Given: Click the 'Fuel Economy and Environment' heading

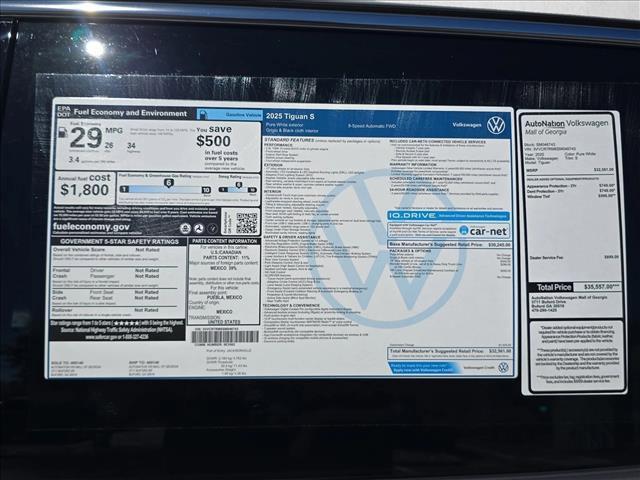Looking at the screenshot, I should 130,113.
